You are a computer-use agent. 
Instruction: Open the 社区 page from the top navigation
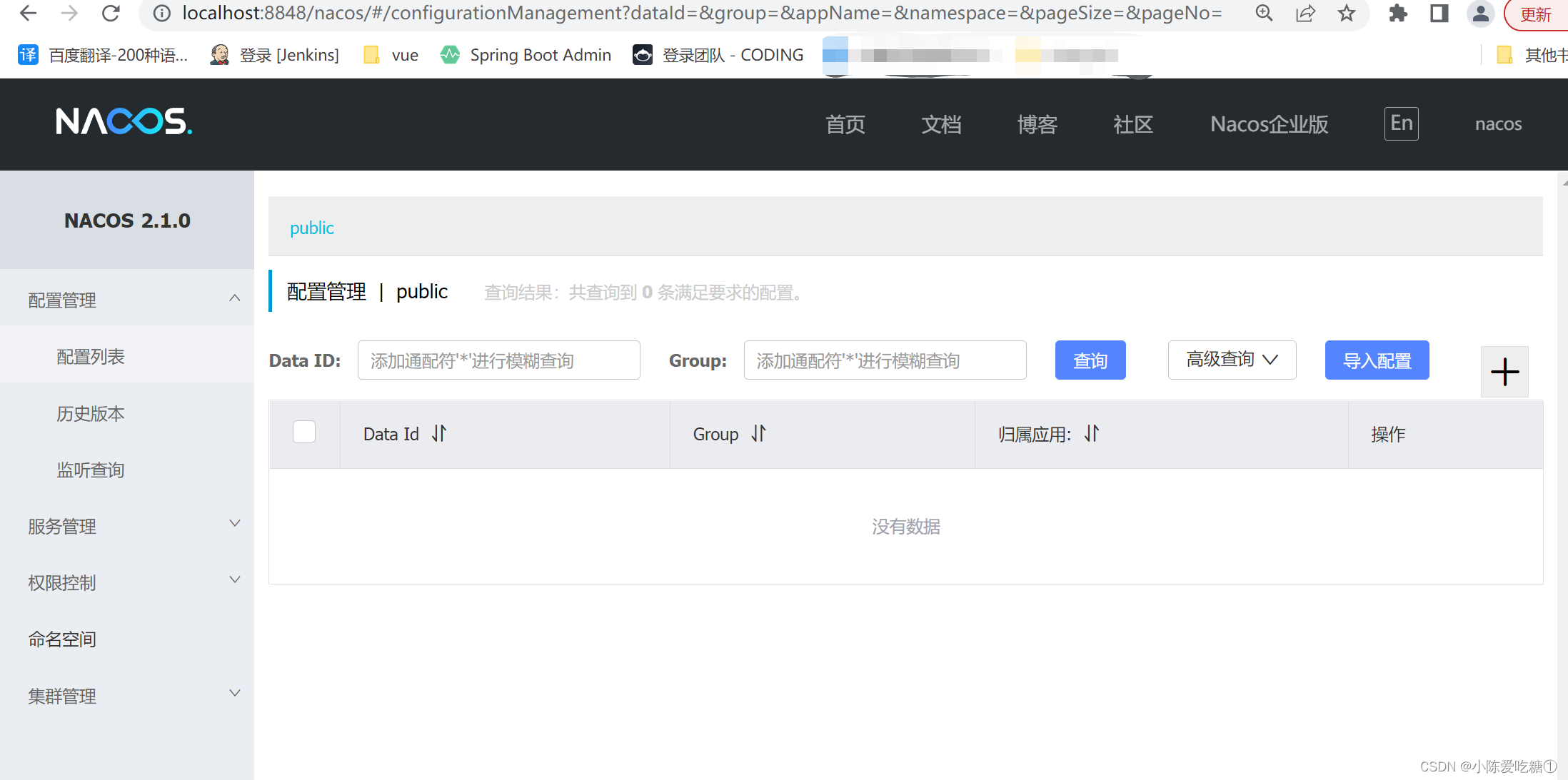coord(1132,124)
